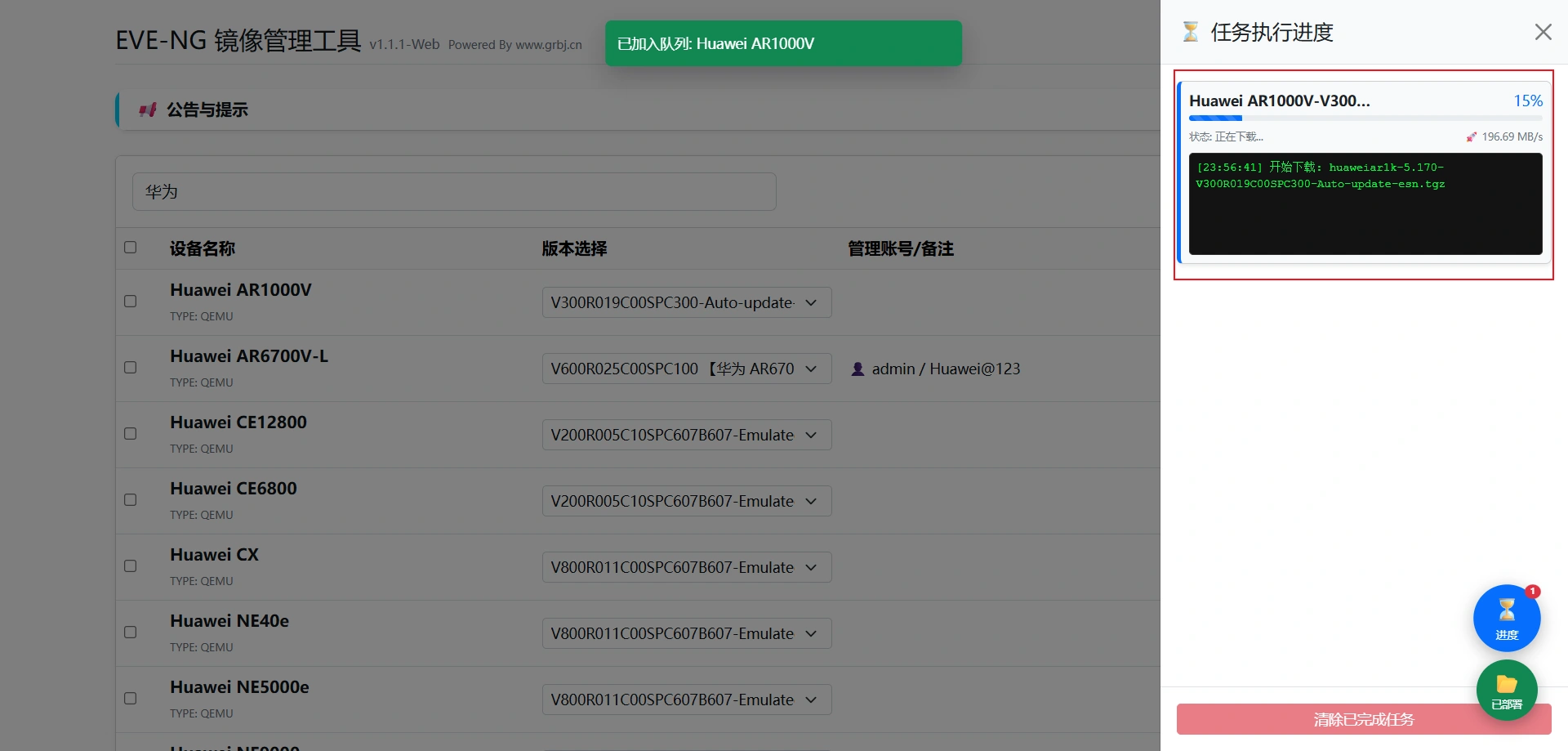Click the 196.69 MB/s speed value
The image size is (1568, 751).
pyautogui.click(x=1512, y=136)
